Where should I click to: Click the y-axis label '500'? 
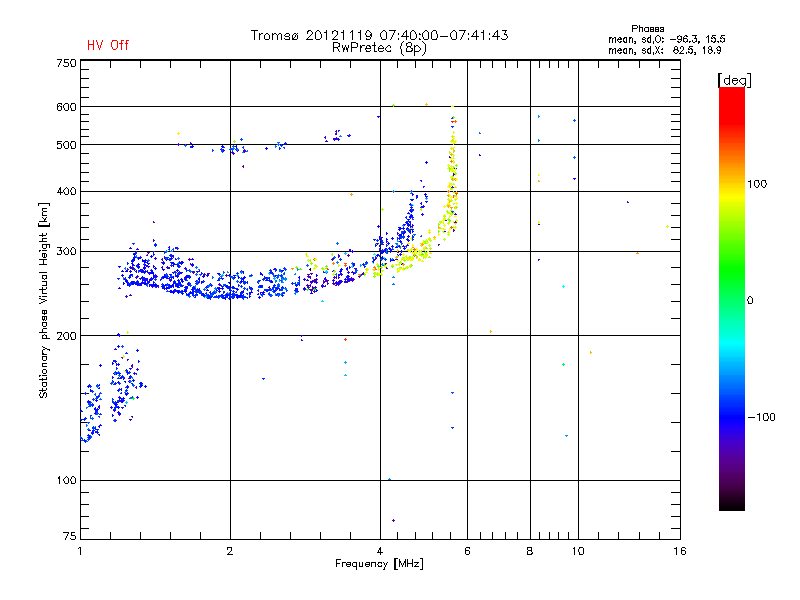coord(66,145)
